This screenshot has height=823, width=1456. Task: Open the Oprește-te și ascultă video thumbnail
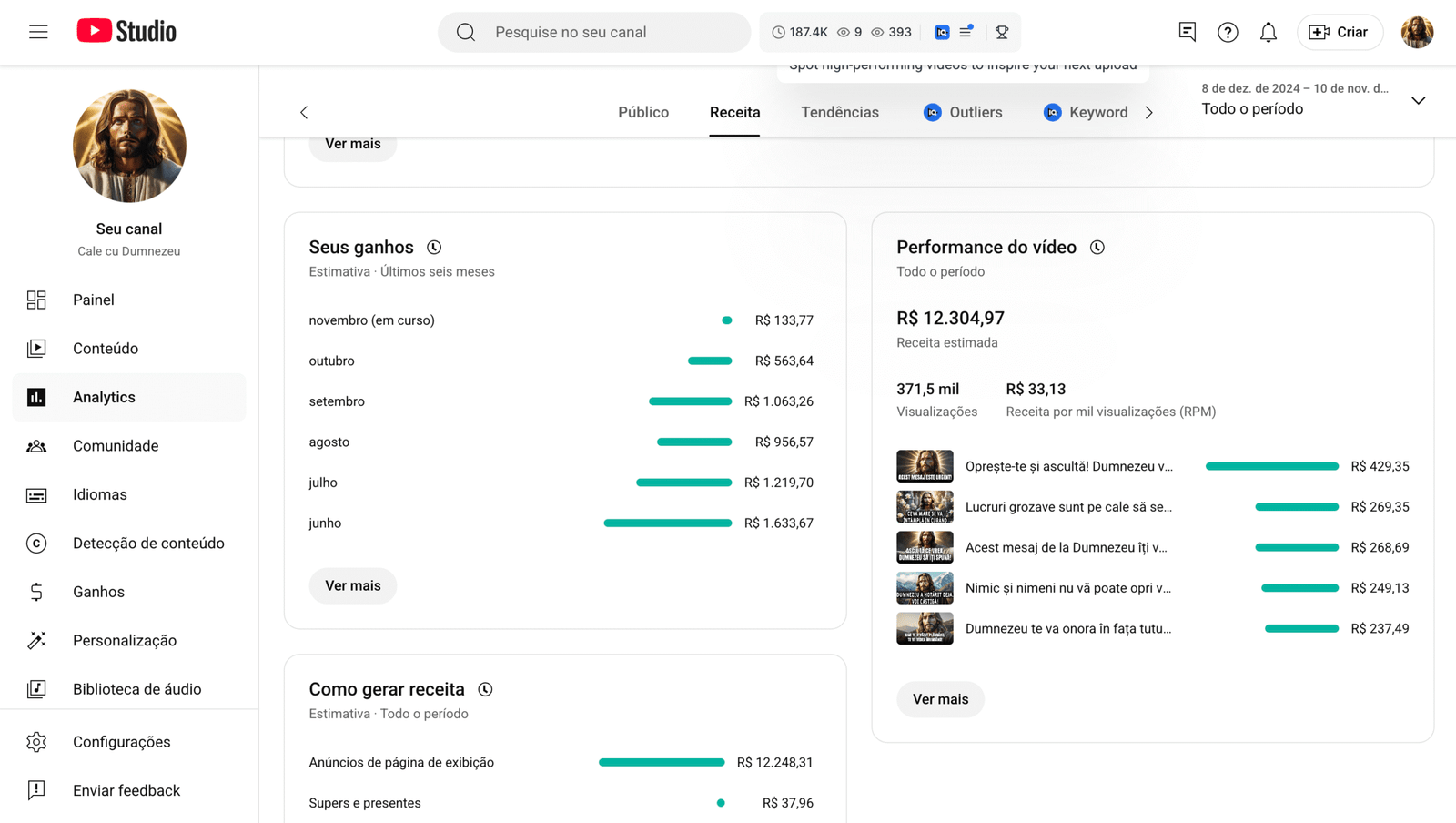[925, 466]
